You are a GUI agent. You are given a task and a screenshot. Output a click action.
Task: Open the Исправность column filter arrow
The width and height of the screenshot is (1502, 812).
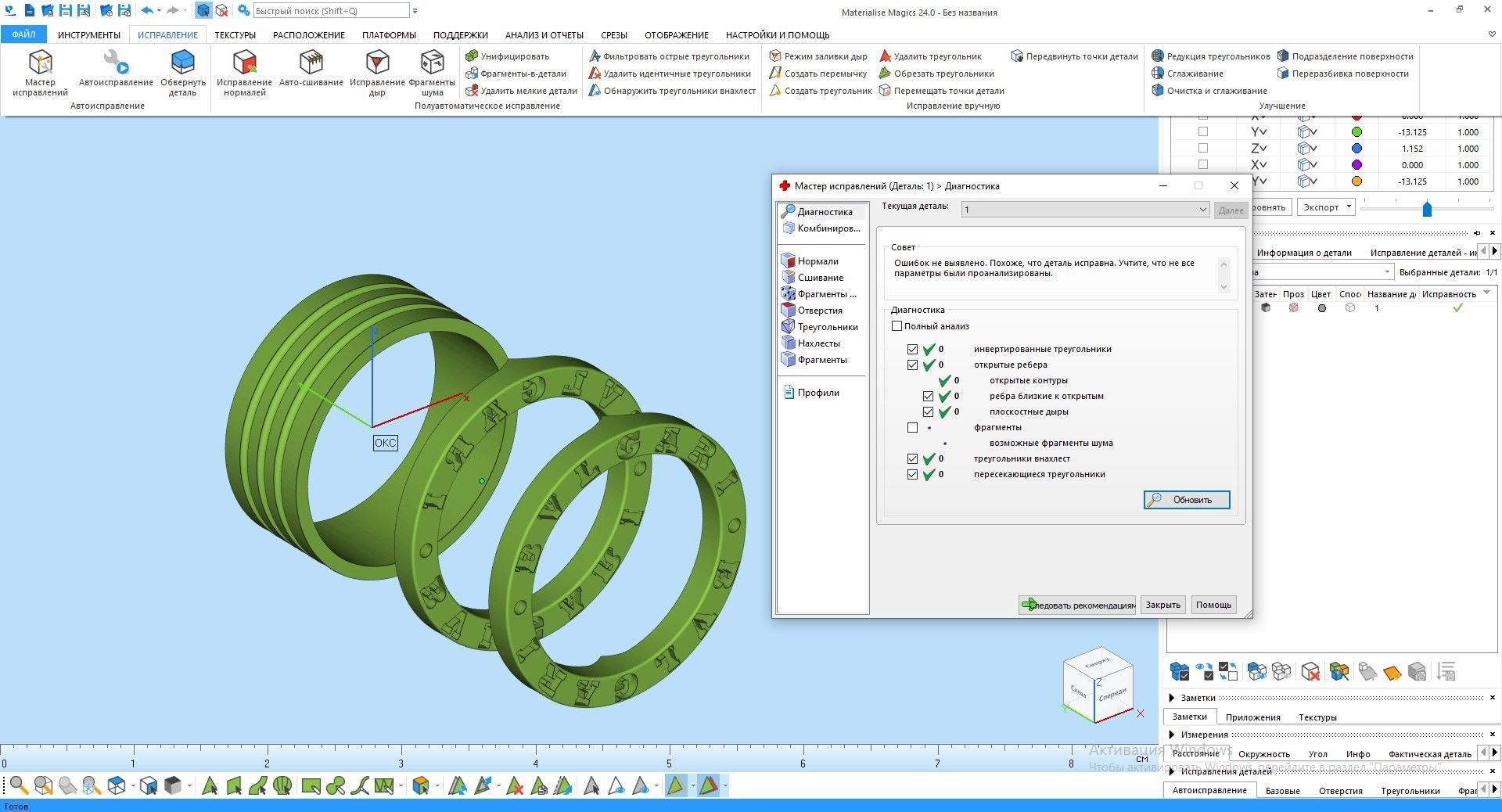click(1486, 293)
